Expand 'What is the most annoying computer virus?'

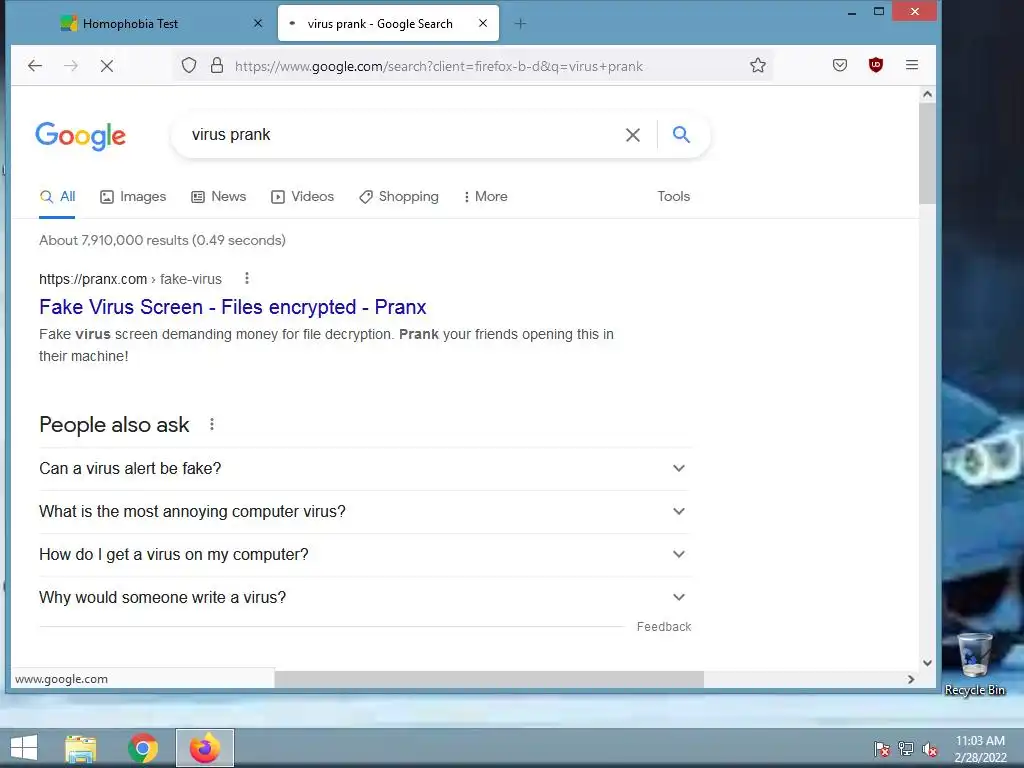click(x=364, y=511)
